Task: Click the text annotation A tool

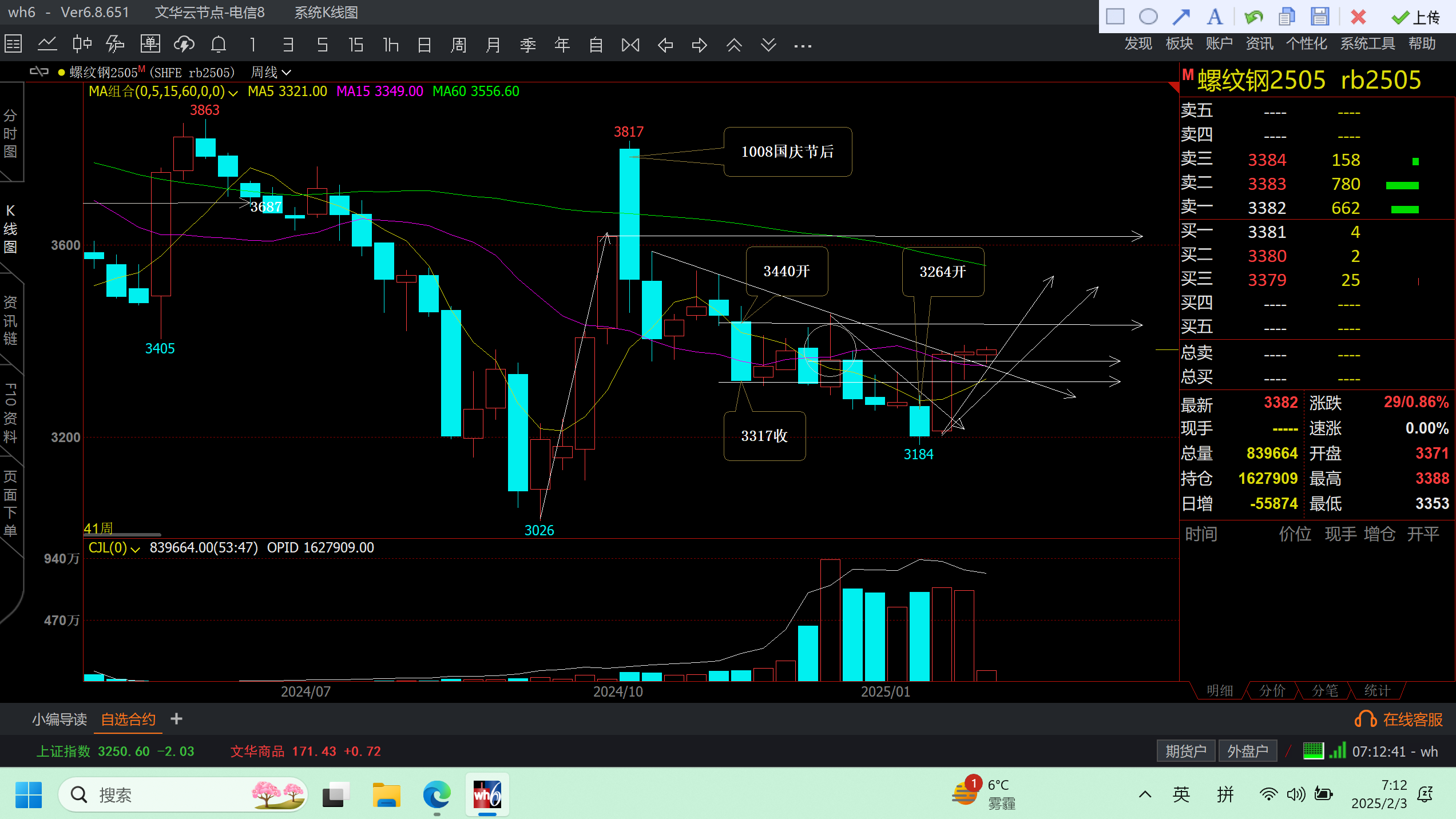Action: coord(1214,17)
